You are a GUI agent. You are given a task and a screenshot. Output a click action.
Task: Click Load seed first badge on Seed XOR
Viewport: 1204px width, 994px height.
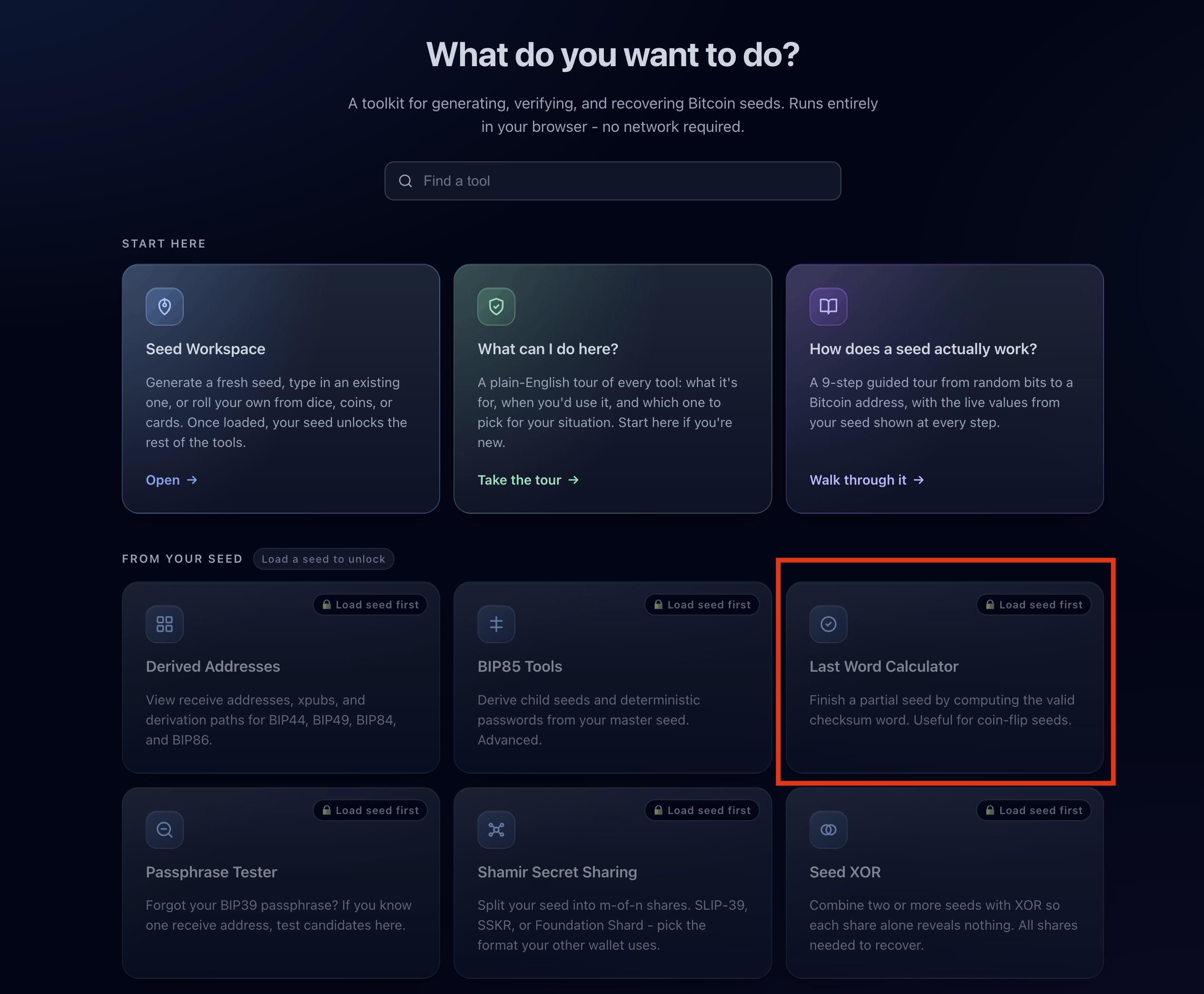click(1034, 810)
